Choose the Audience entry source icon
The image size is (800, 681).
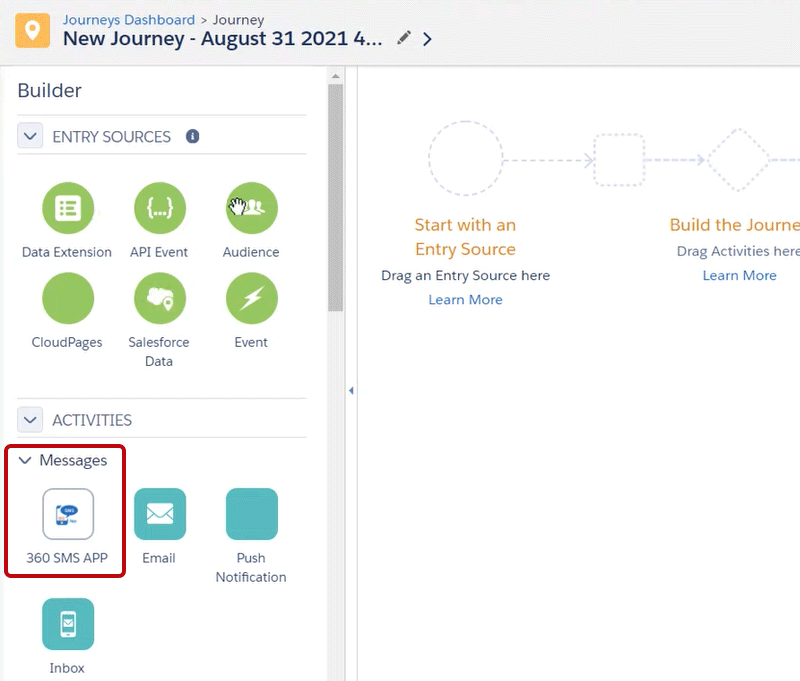251,209
